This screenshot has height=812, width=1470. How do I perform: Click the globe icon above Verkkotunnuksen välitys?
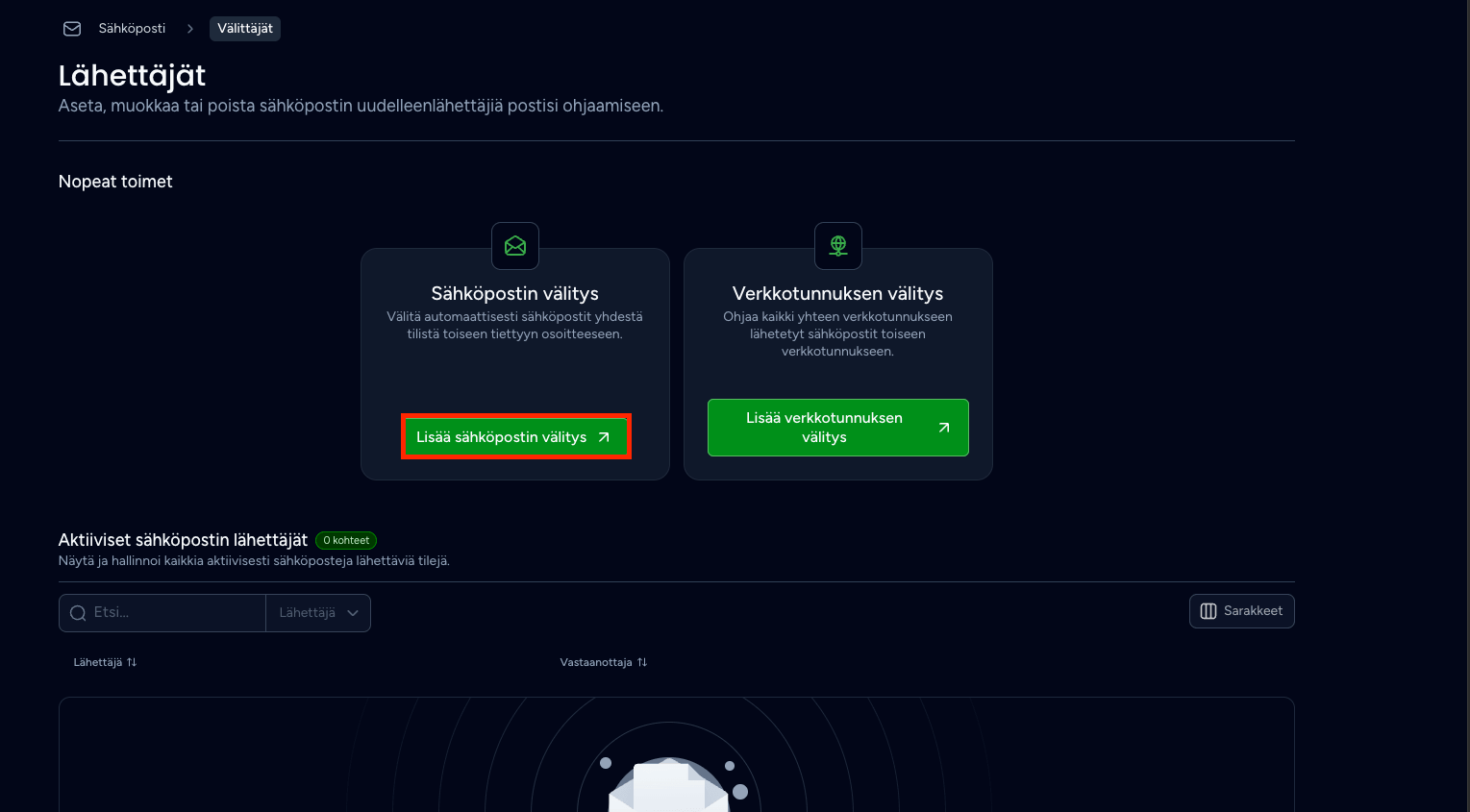[x=838, y=246]
